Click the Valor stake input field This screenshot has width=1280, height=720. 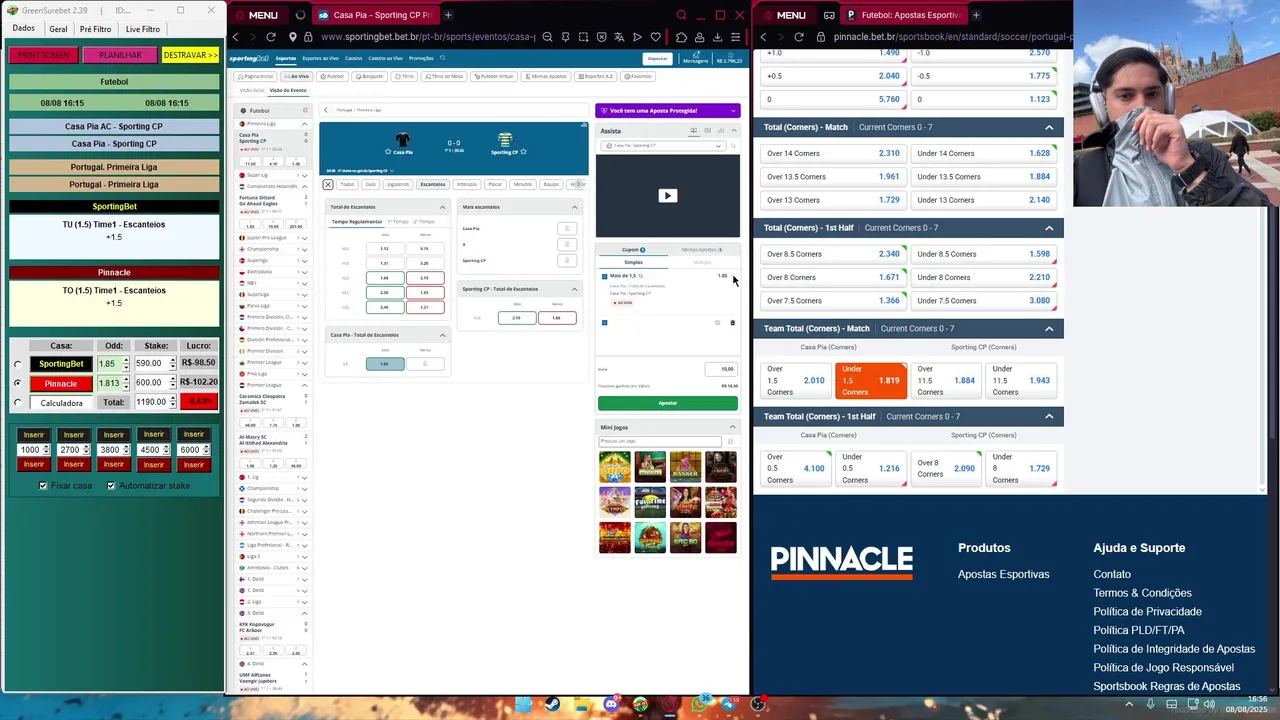[720, 368]
